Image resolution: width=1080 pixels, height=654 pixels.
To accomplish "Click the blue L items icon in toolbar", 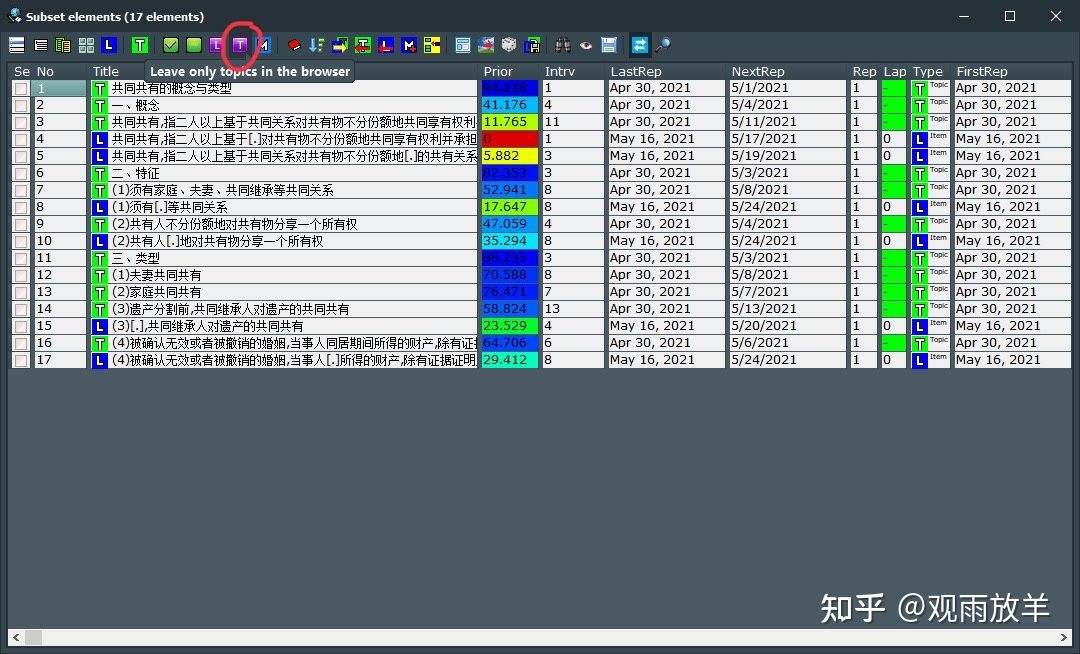I will pos(109,45).
